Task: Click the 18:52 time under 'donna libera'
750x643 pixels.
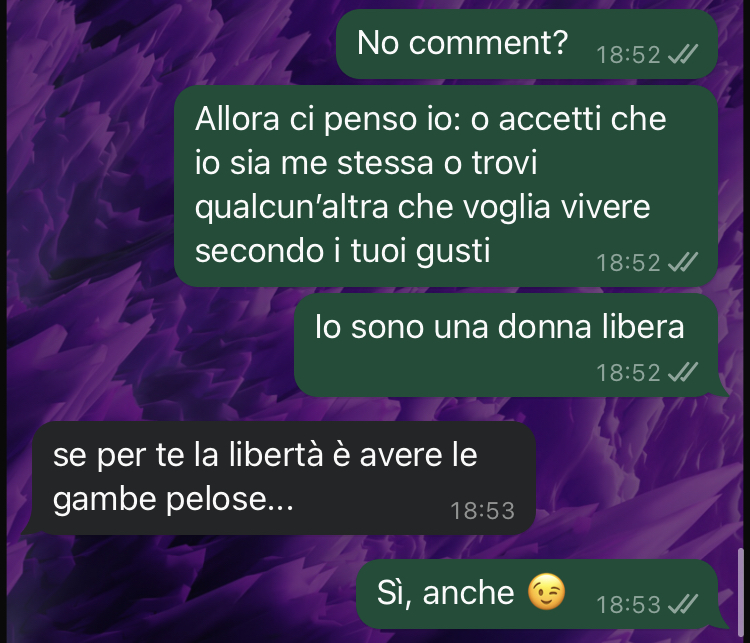Action: coord(628,372)
